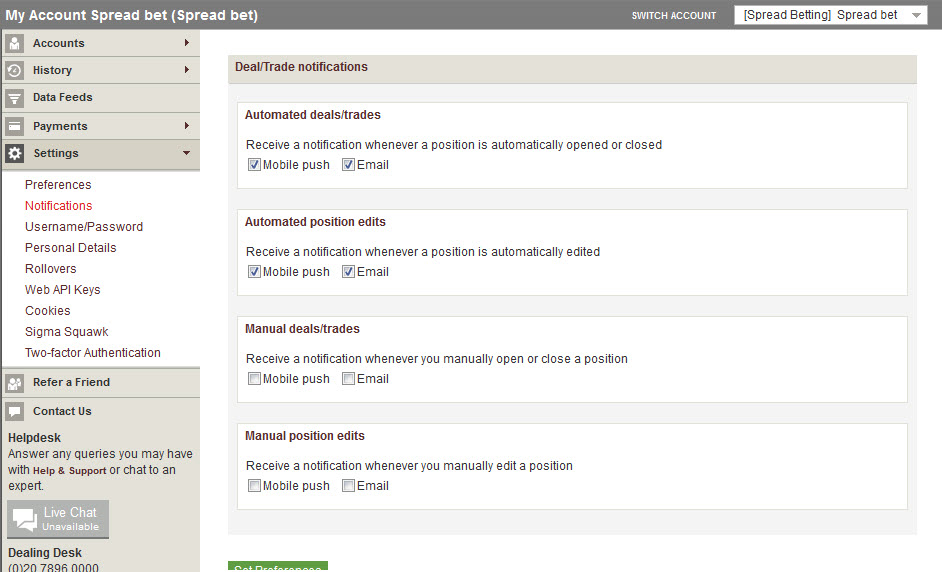The width and height of the screenshot is (942, 572).
Task: Click the Live Chat bubbles icon
Action: click(x=25, y=520)
